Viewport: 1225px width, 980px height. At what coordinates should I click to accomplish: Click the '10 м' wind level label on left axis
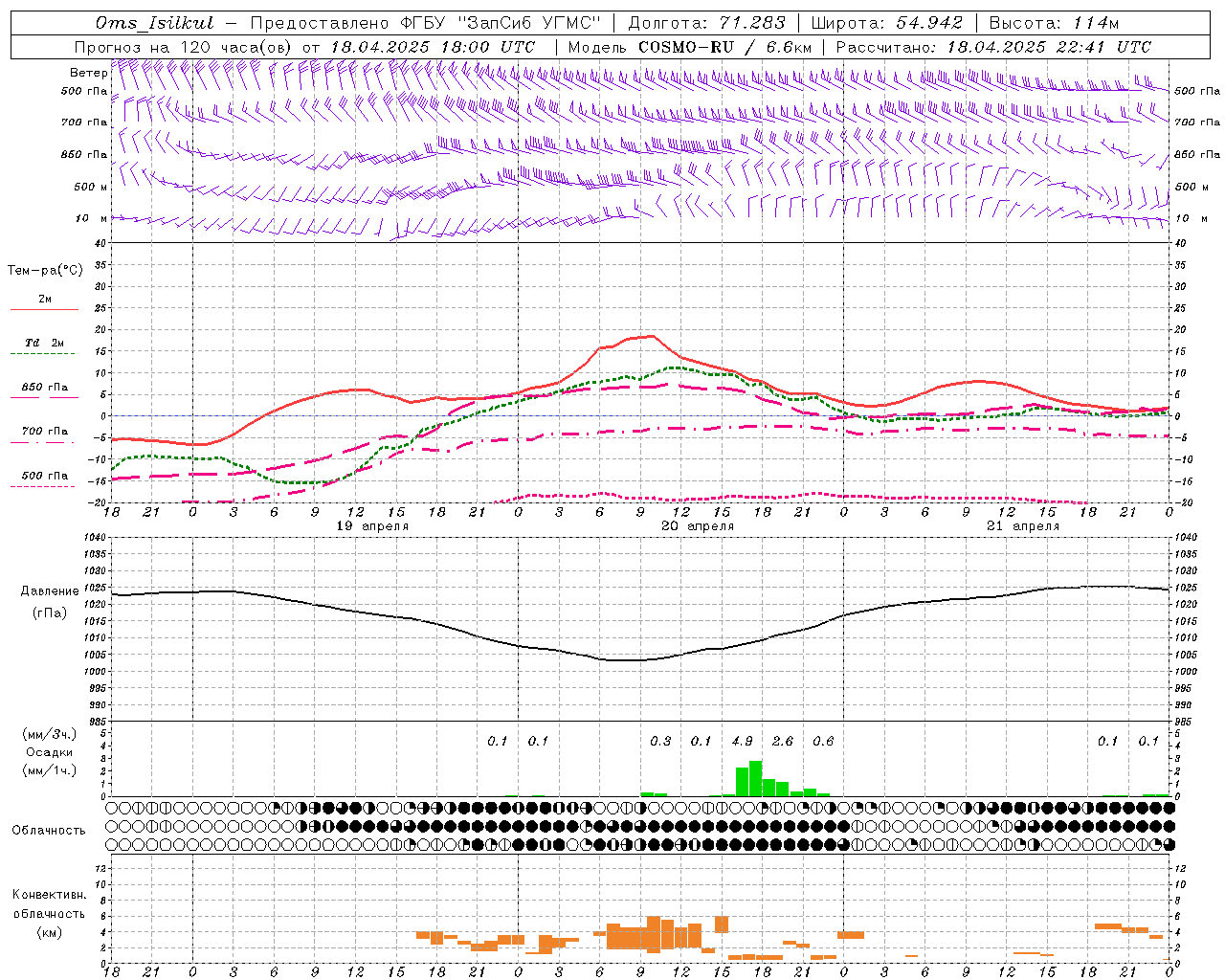(92, 218)
